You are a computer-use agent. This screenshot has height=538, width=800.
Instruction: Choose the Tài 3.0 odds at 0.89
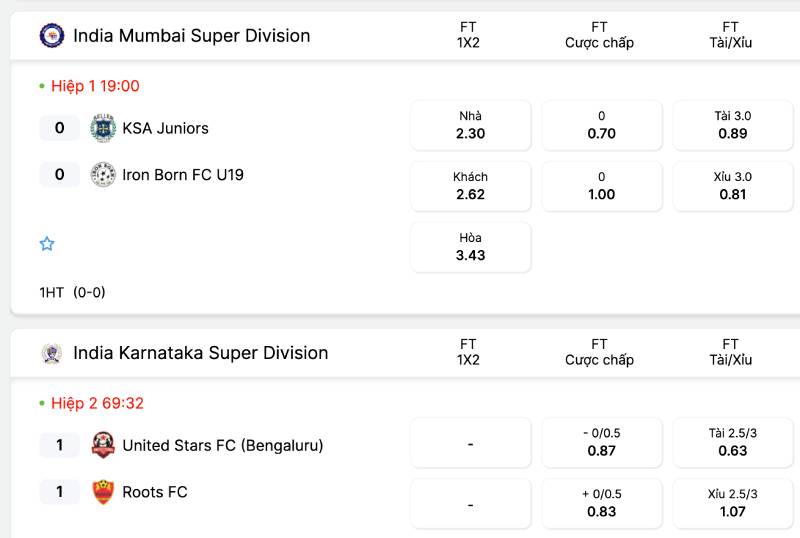pyautogui.click(x=732, y=125)
